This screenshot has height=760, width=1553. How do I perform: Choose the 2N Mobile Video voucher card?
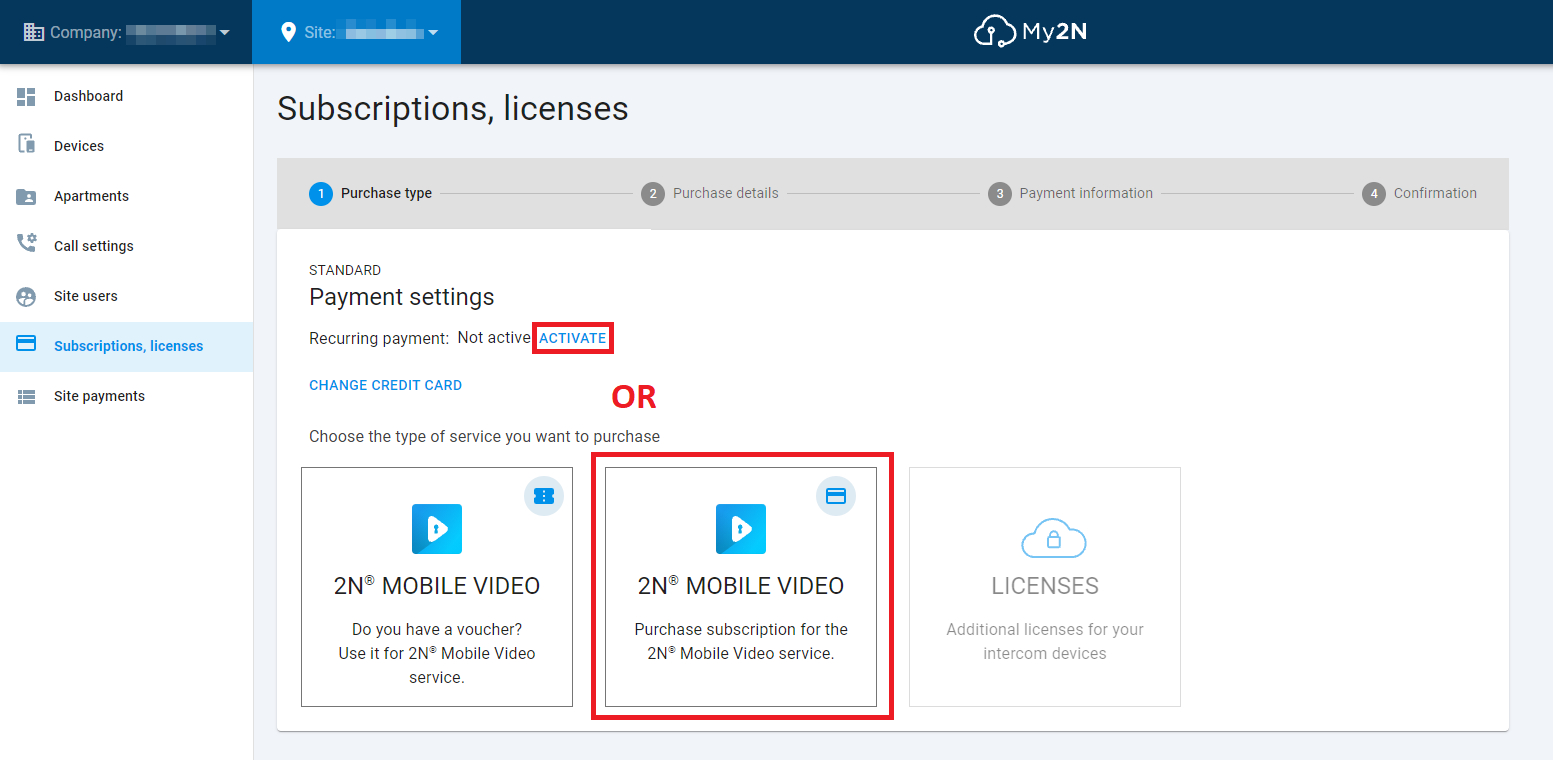click(x=437, y=587)
